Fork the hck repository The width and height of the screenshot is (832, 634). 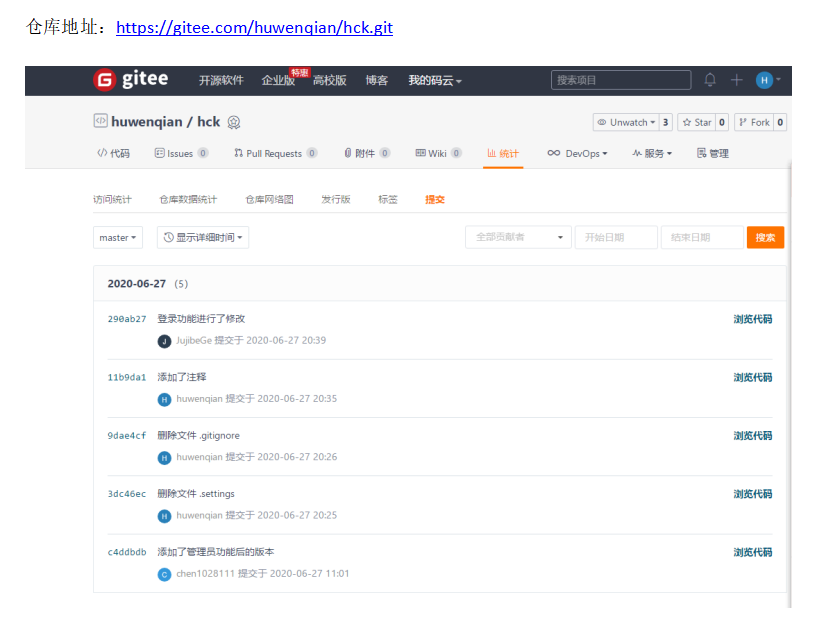tap(754, 122)
